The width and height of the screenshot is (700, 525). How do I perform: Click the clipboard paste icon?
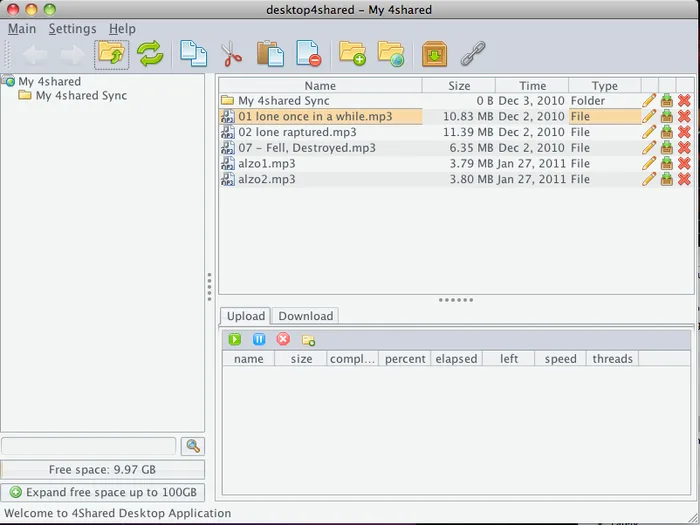point(270,54)
